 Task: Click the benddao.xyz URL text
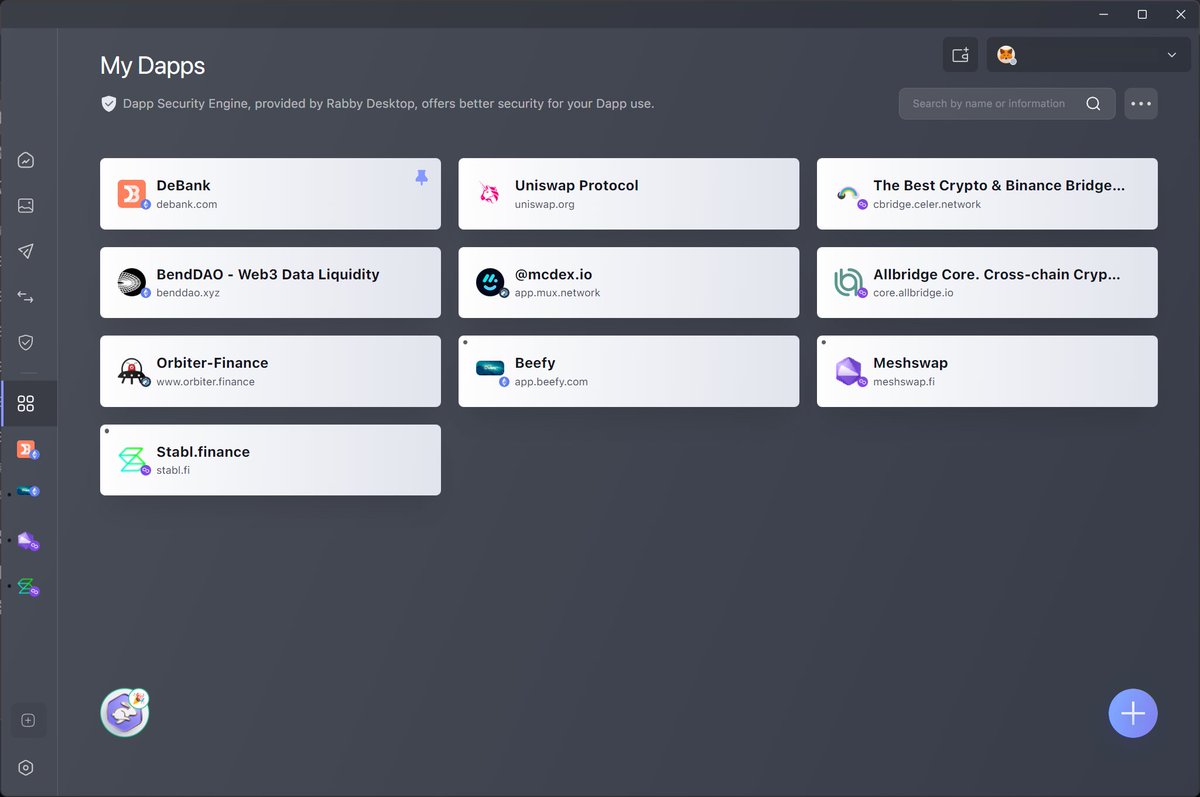click(188, 293)
